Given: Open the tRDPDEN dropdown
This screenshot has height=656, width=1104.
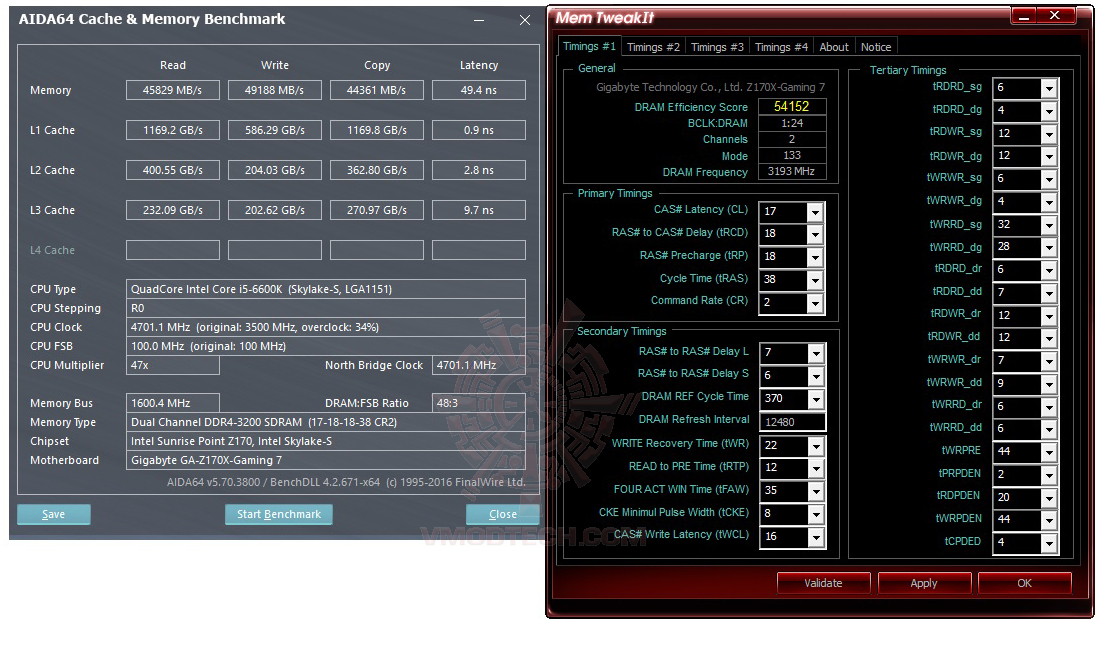Looking at the screenshot, I should tap(1049, 498).
